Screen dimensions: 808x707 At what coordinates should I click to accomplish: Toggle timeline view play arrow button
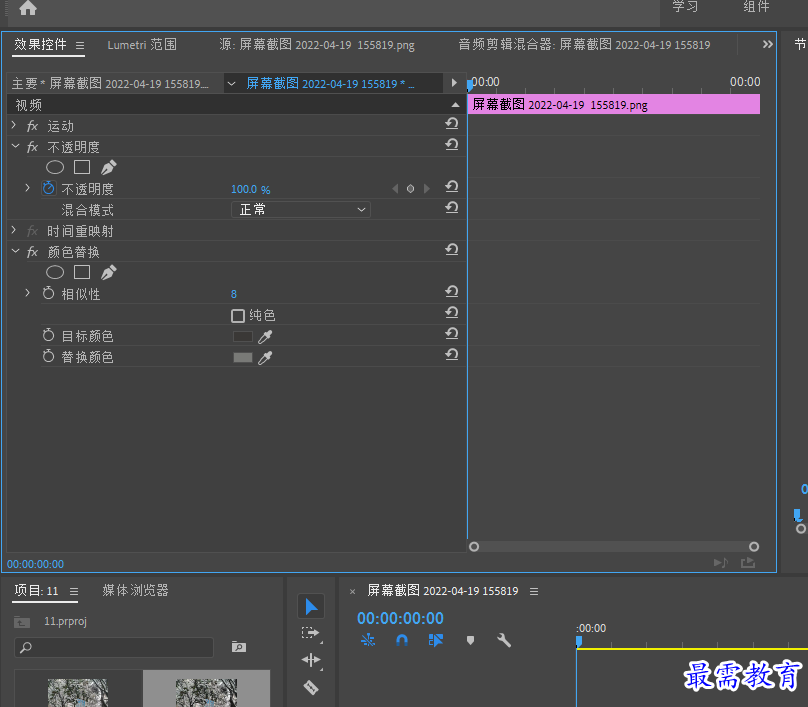[x=454, y=83]
